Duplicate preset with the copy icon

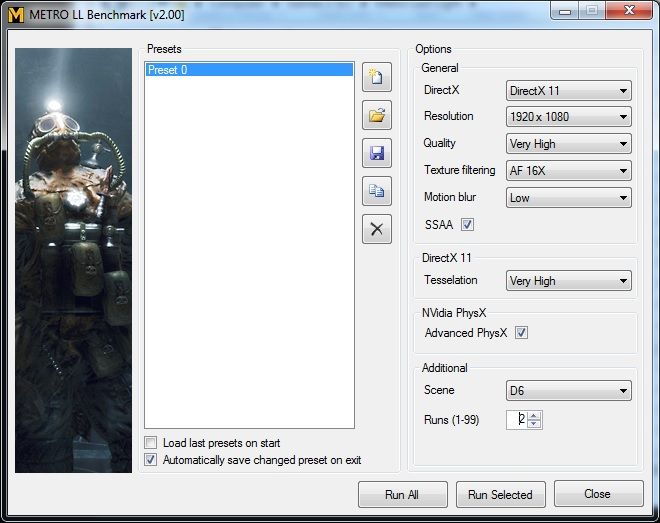point(377,191)
